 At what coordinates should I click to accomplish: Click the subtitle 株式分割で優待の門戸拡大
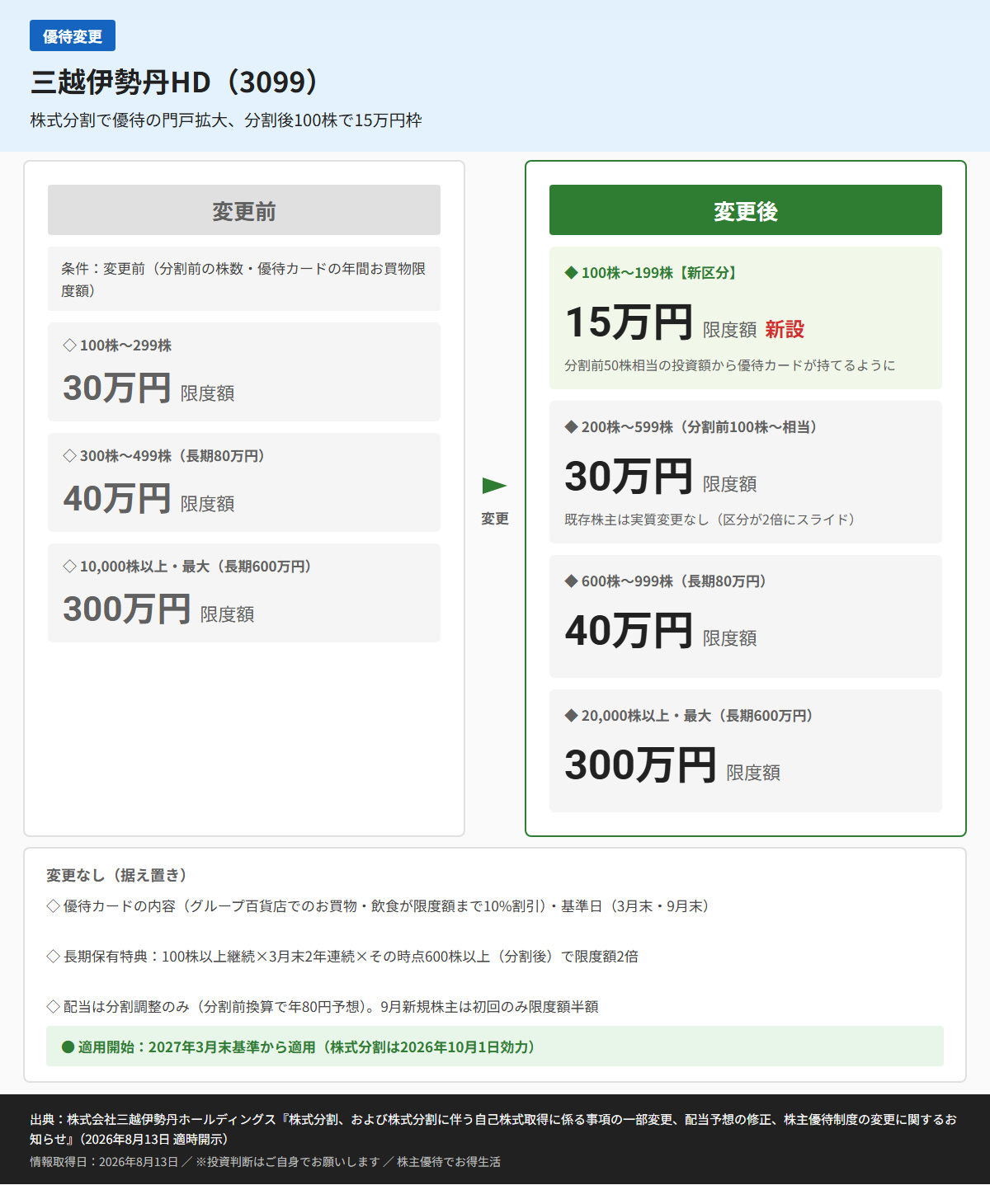226,120
